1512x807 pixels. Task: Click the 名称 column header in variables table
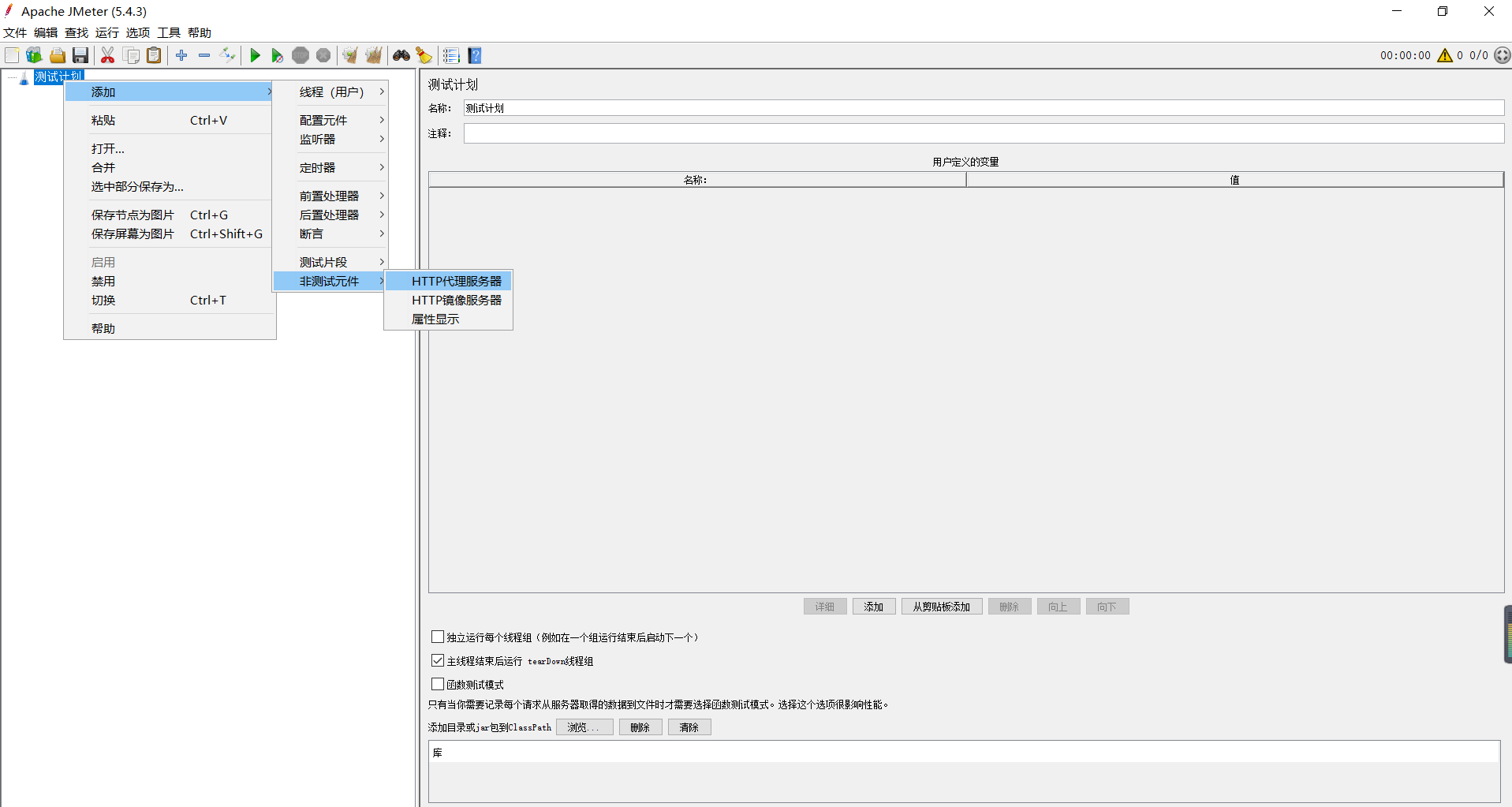pos(697,180)
